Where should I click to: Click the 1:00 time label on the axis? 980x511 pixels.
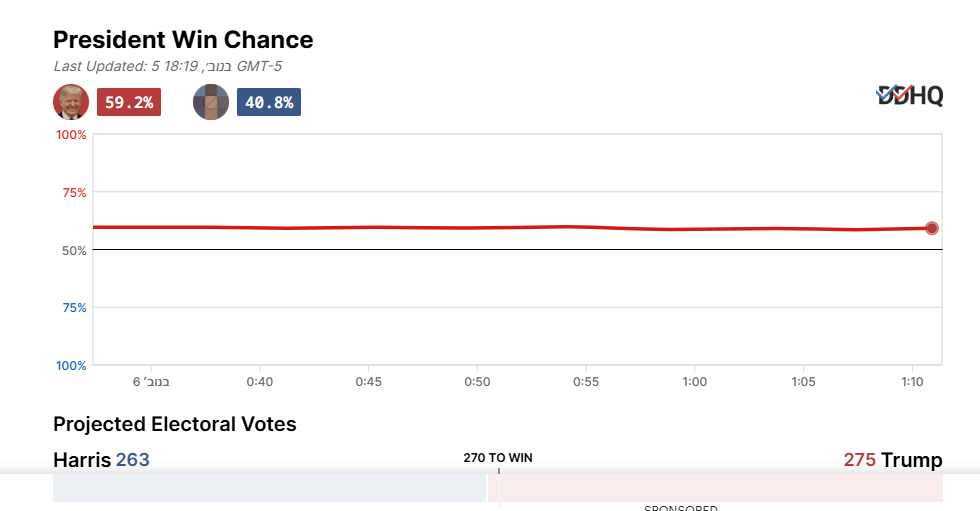[x=694, y=382]
